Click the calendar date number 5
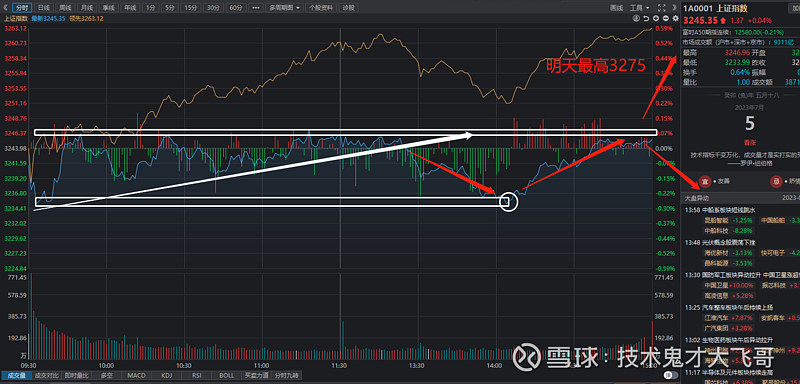Screen dimensions: 800x384 click(749, 123)
